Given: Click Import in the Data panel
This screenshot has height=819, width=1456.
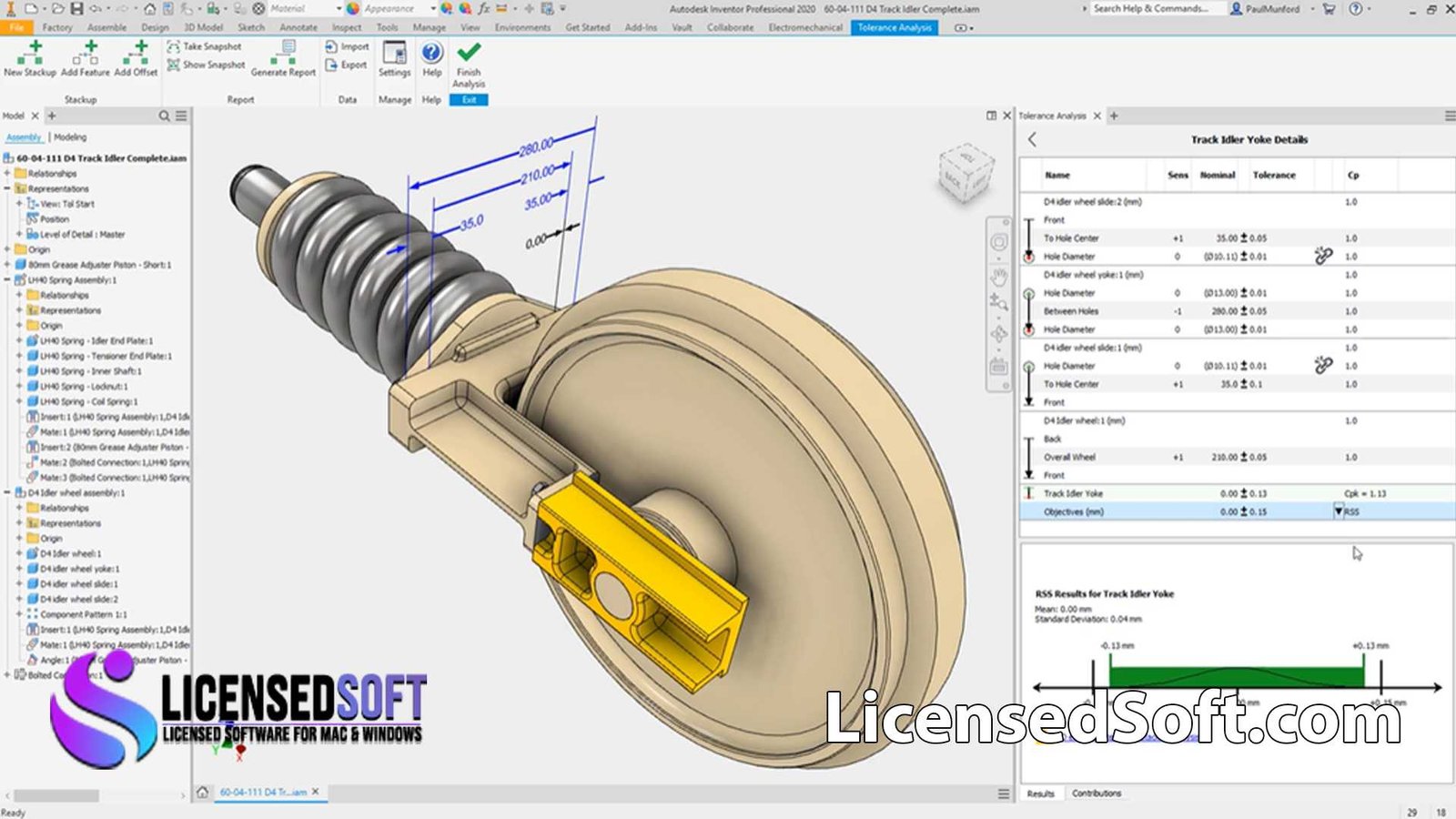Looking at the screenshot, I should [x=348, y=46].
